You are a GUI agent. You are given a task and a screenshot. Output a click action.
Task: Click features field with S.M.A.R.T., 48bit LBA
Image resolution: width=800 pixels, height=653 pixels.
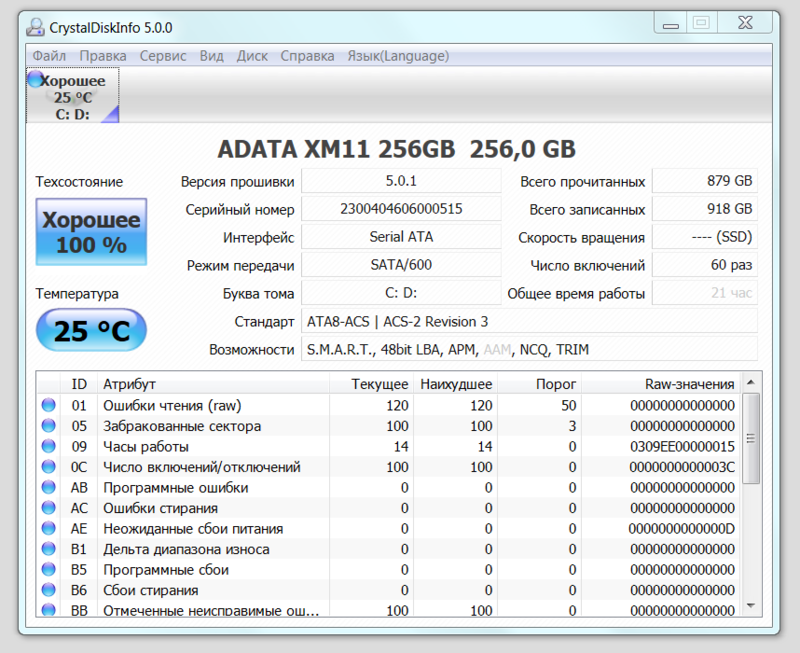click(x=530, y=349)
